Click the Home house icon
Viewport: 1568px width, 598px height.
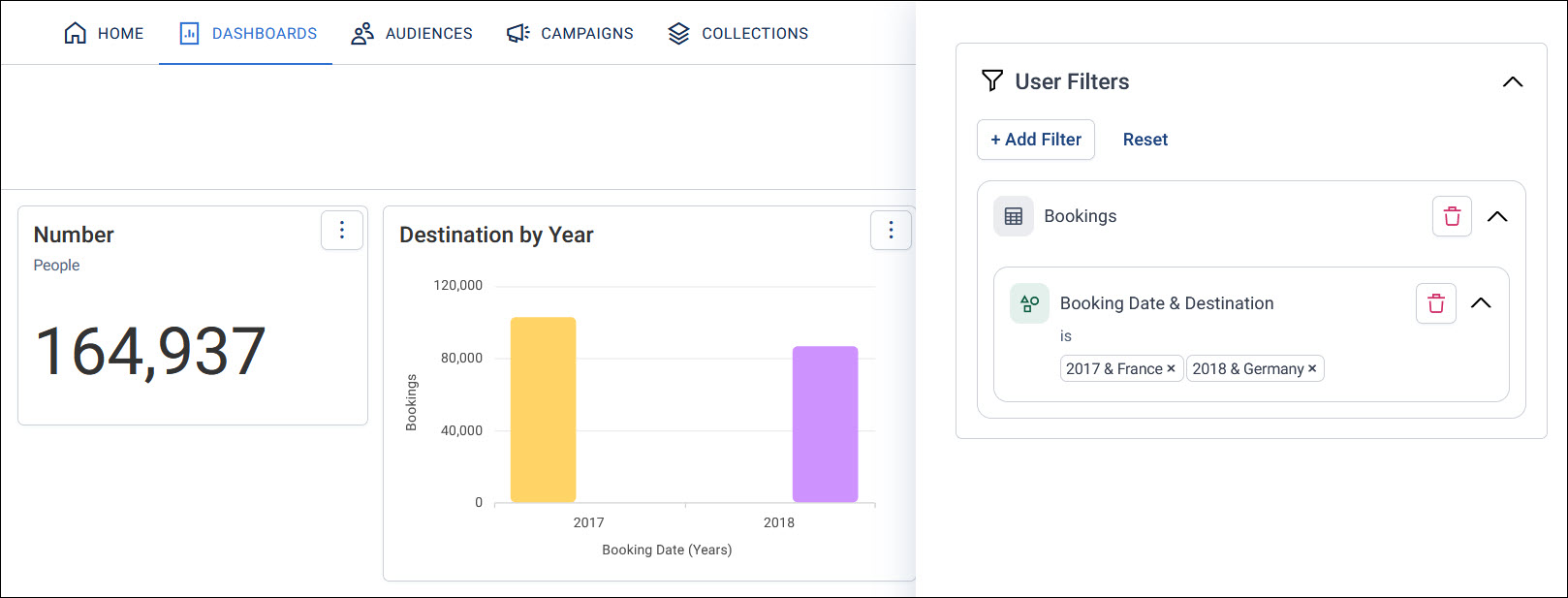pos(75,33)
